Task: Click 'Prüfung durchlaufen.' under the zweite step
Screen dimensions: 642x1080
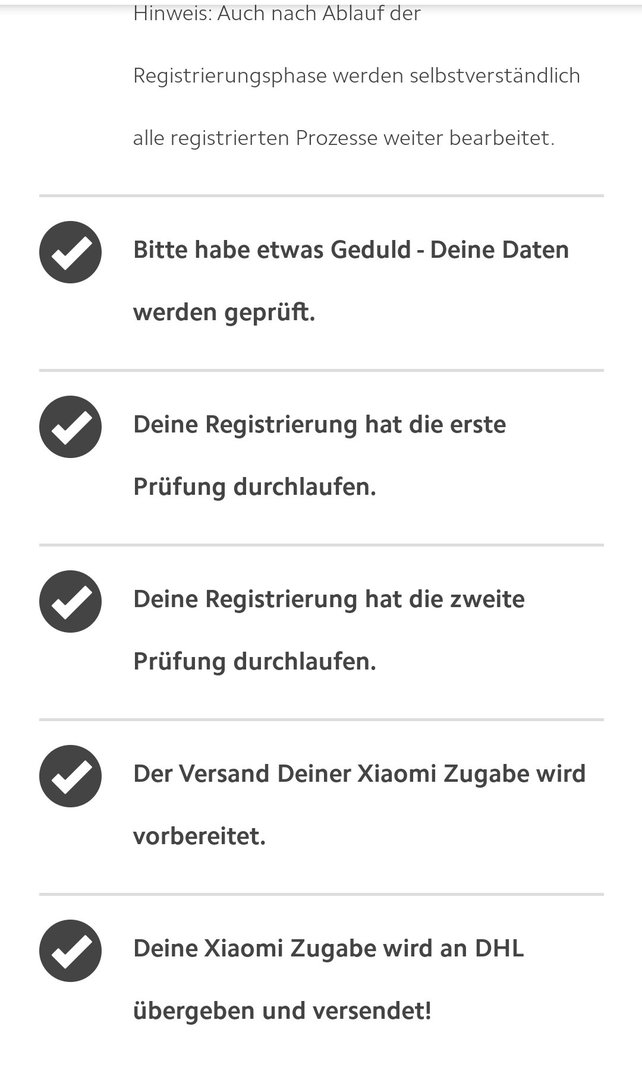Action: 255,662
